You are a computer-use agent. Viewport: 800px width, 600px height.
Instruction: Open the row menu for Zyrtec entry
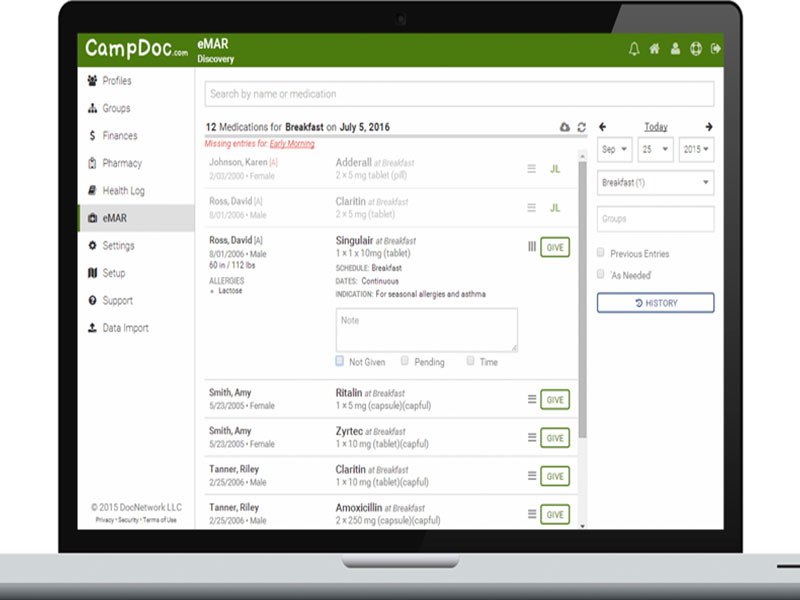click(532, 437)
